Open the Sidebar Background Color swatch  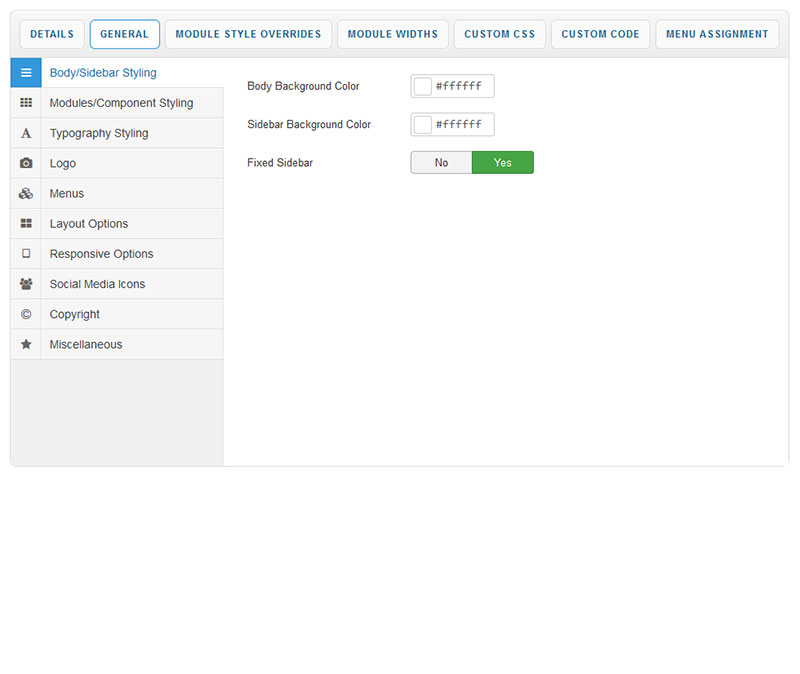click(423, 125)
